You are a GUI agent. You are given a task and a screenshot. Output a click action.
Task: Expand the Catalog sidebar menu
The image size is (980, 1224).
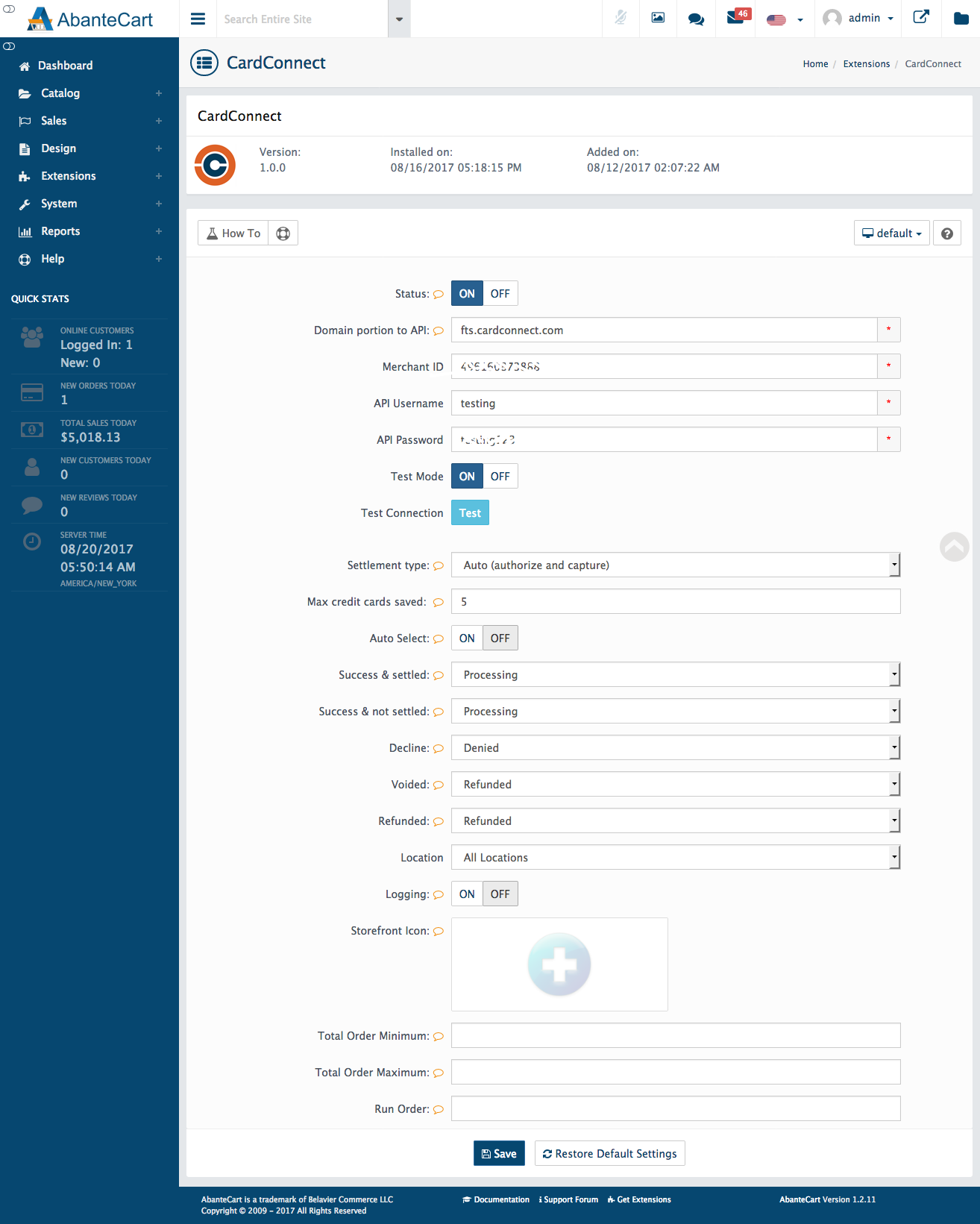point(89,93)
